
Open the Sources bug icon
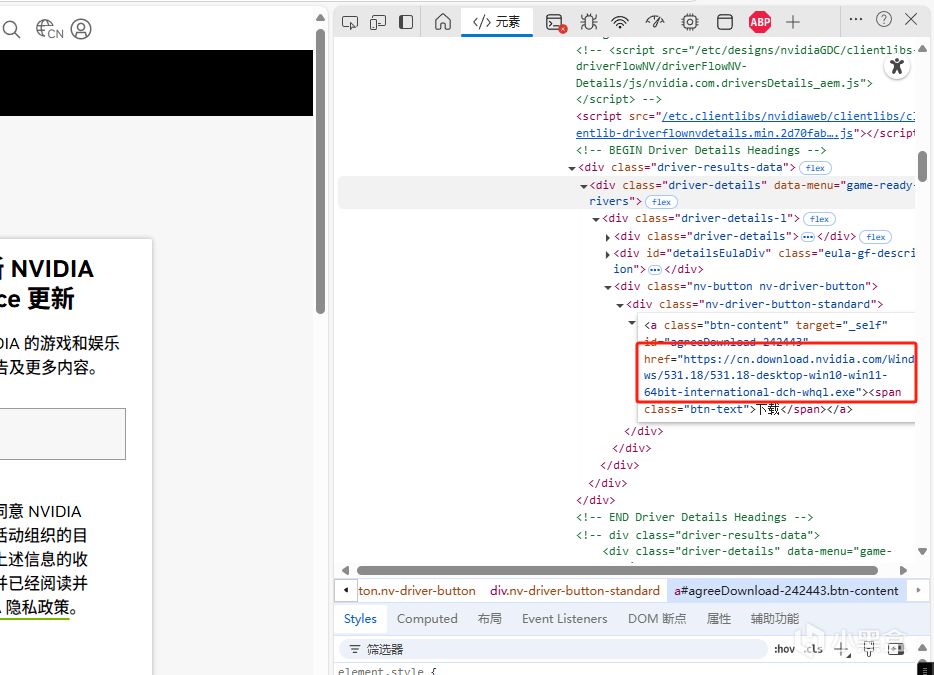(x=589, y=23)
